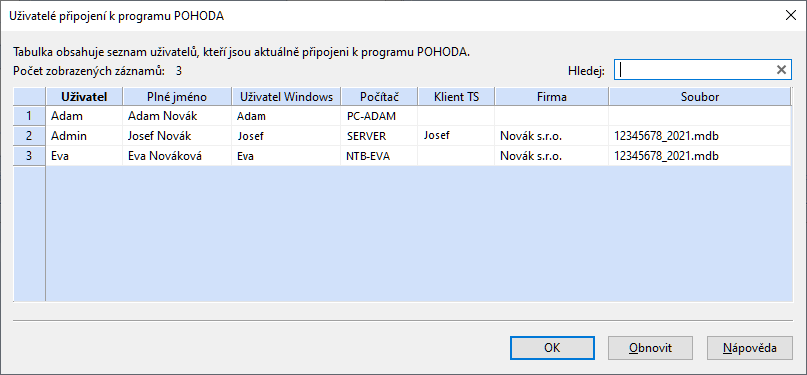Screen dimensions: 807x375
Task: Select user Admin cell
Action: click(x=84, y=136)
